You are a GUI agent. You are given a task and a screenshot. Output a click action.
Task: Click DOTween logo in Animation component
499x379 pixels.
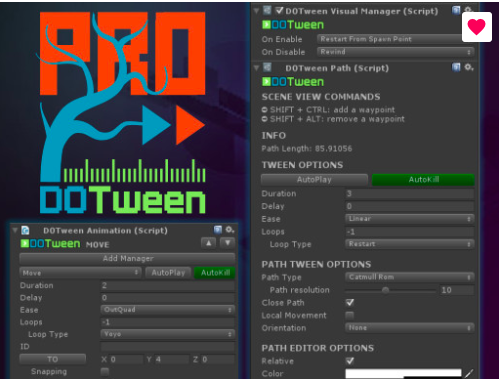50,244
